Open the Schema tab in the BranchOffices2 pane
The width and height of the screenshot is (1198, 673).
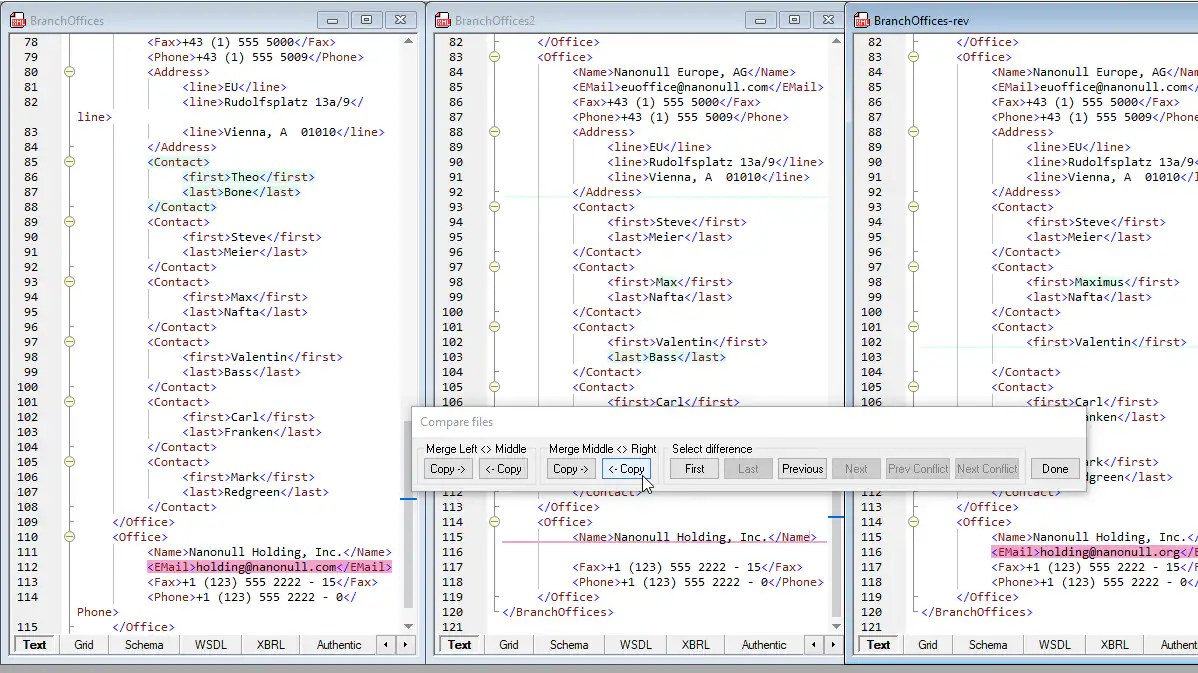click(x=569, y=645)
